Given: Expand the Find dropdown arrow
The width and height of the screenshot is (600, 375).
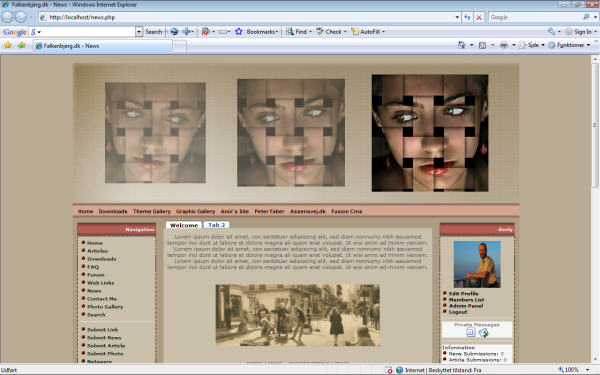Looking at the screenshot, I should point(310,32).
